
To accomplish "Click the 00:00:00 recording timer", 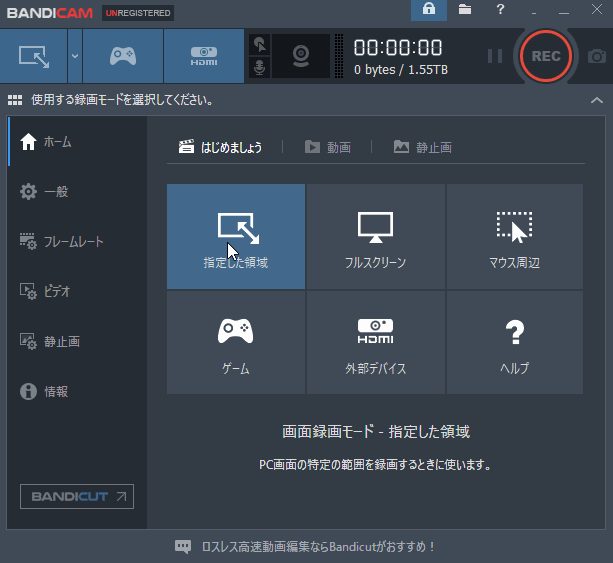I will 398,48.
